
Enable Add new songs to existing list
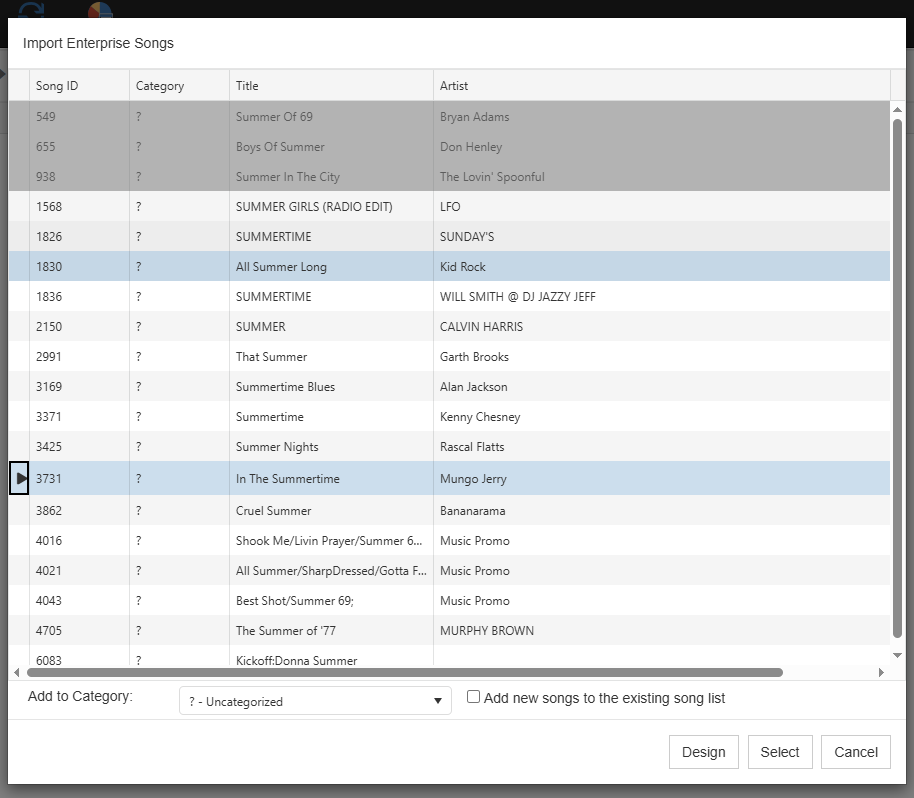click(x=474, y=698)
